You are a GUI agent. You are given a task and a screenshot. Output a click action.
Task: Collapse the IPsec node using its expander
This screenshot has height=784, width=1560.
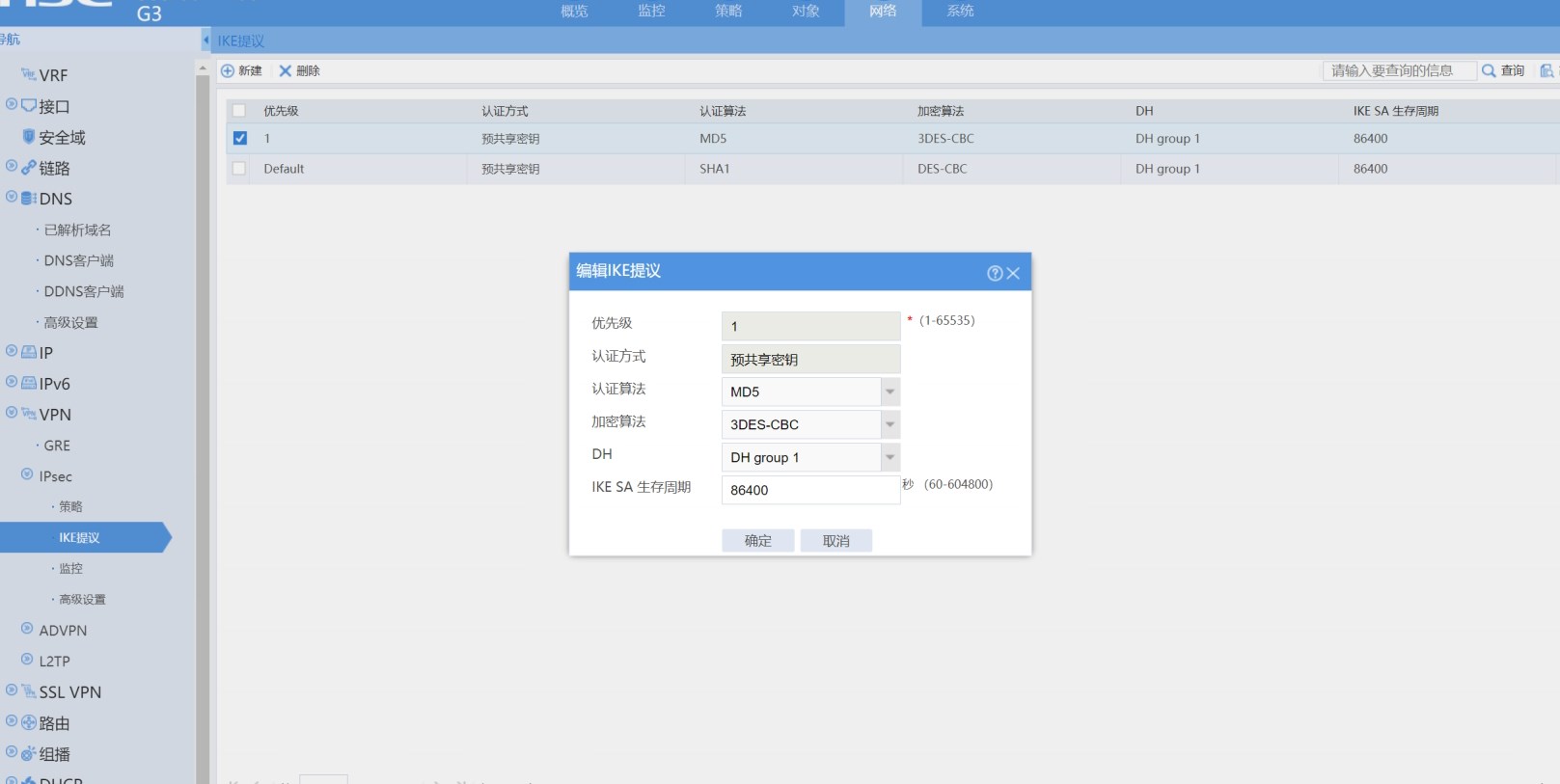27,474
